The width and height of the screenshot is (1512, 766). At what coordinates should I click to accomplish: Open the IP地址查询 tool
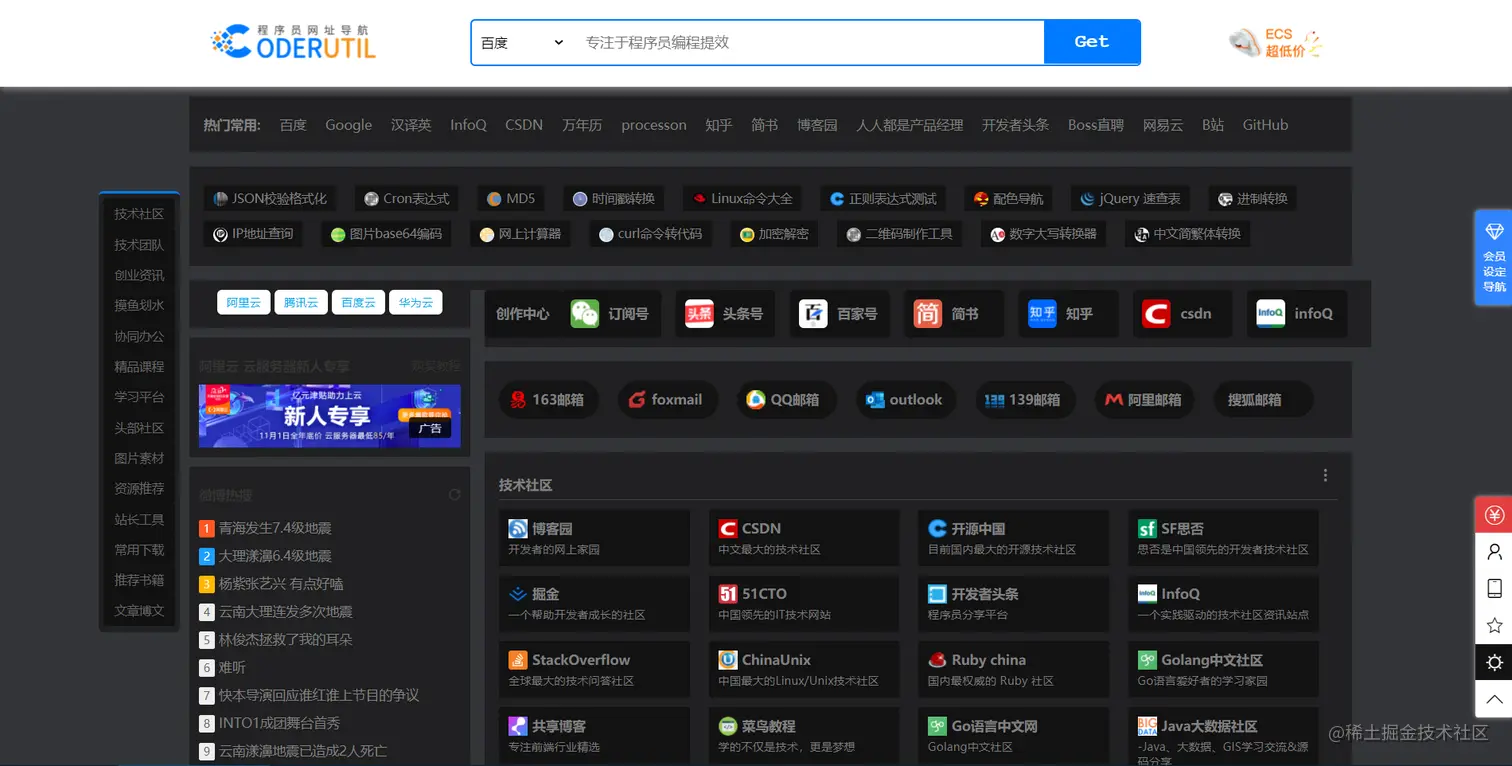coord(254,234)
